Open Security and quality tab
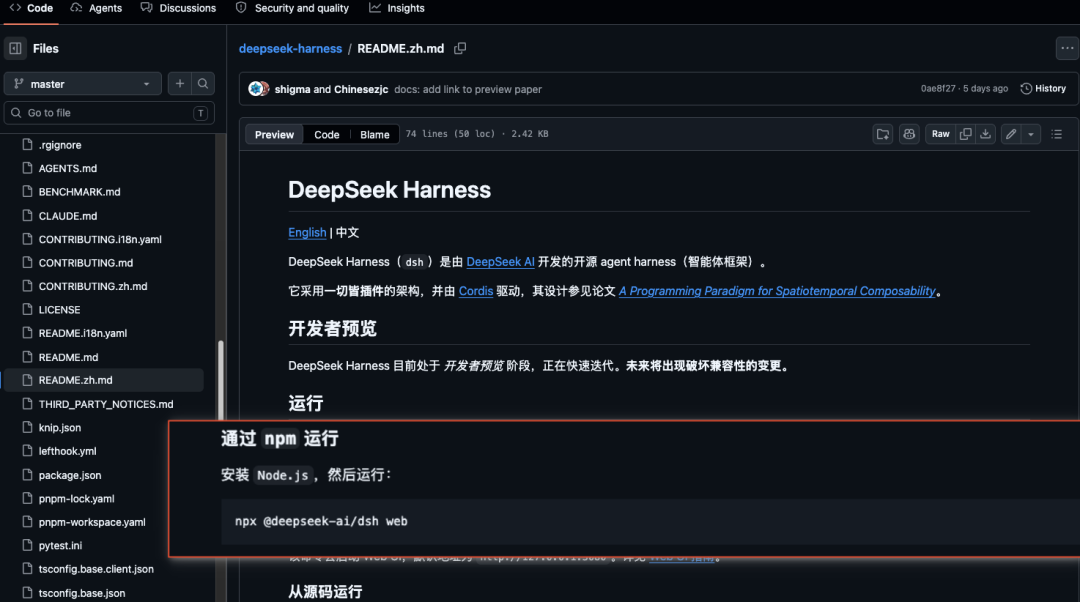 click(292, 8)
